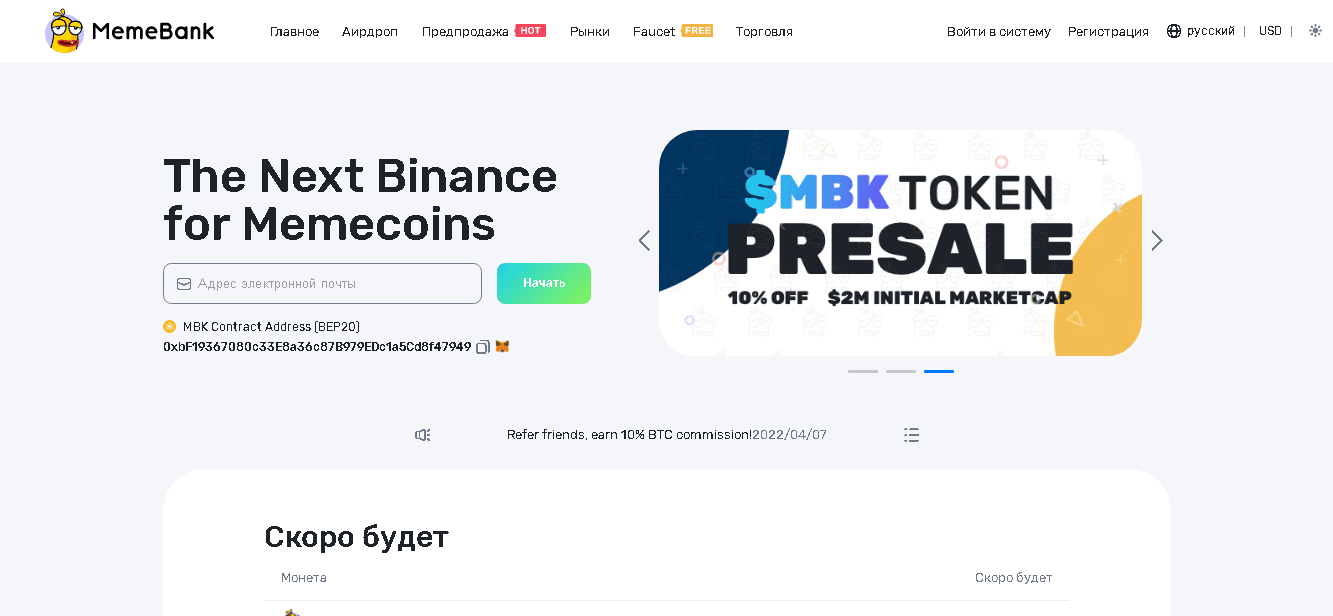1333x616 pixels.
Task: Open the Рынки menu item
Action: tap(590, 32)
